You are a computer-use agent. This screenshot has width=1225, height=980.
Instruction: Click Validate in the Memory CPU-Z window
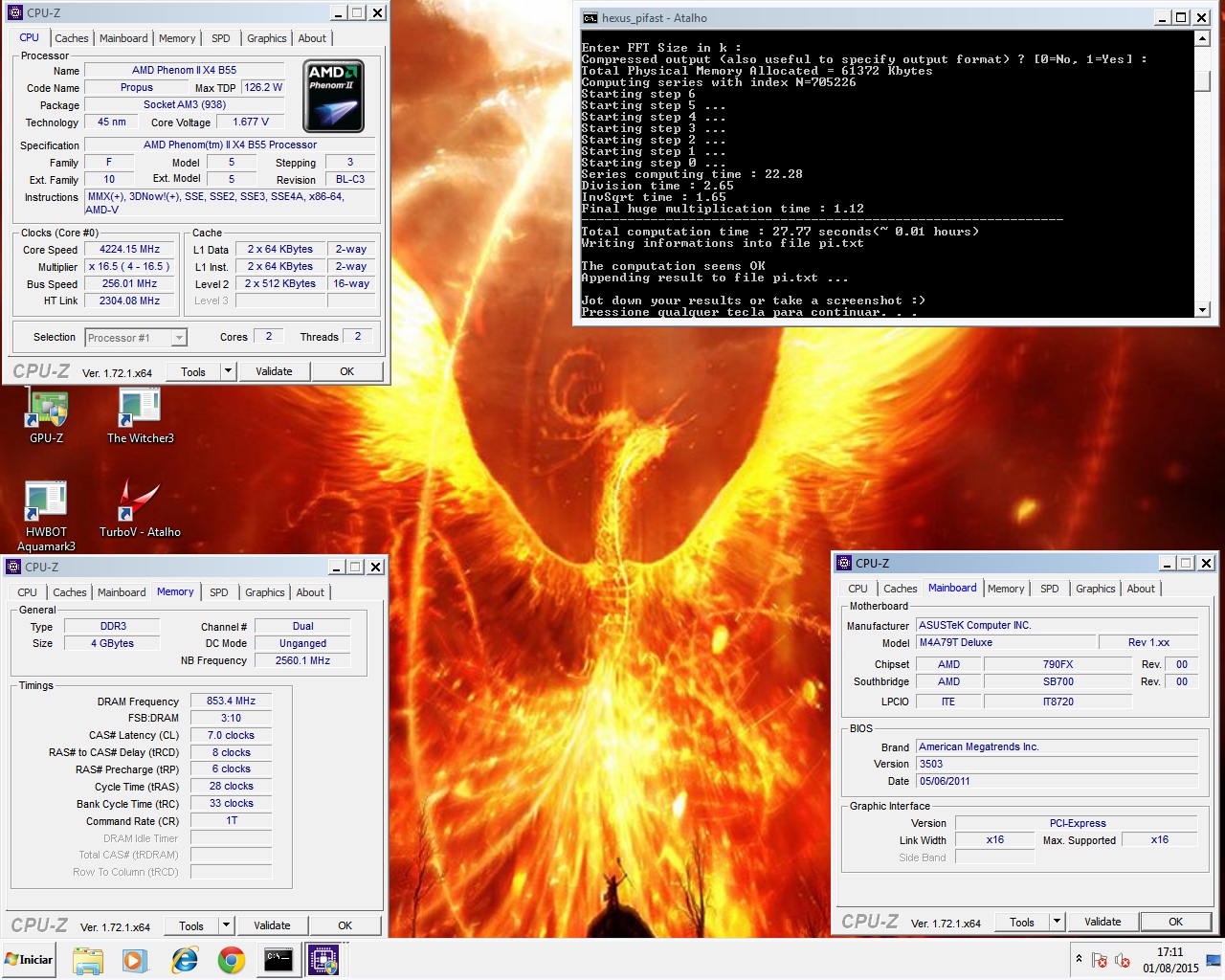[x=272, y=925]
